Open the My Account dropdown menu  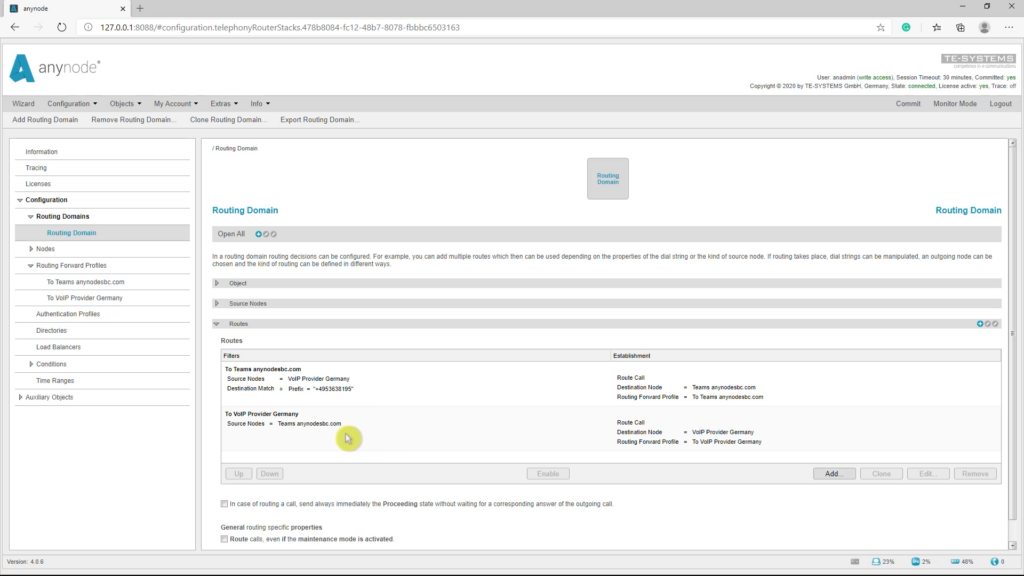[176, 104]
